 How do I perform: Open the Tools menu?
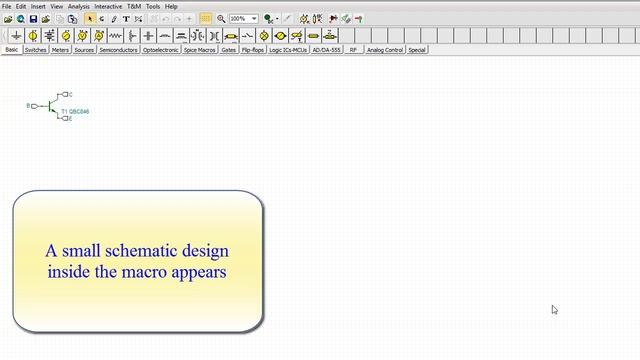[x=153, y=7]
